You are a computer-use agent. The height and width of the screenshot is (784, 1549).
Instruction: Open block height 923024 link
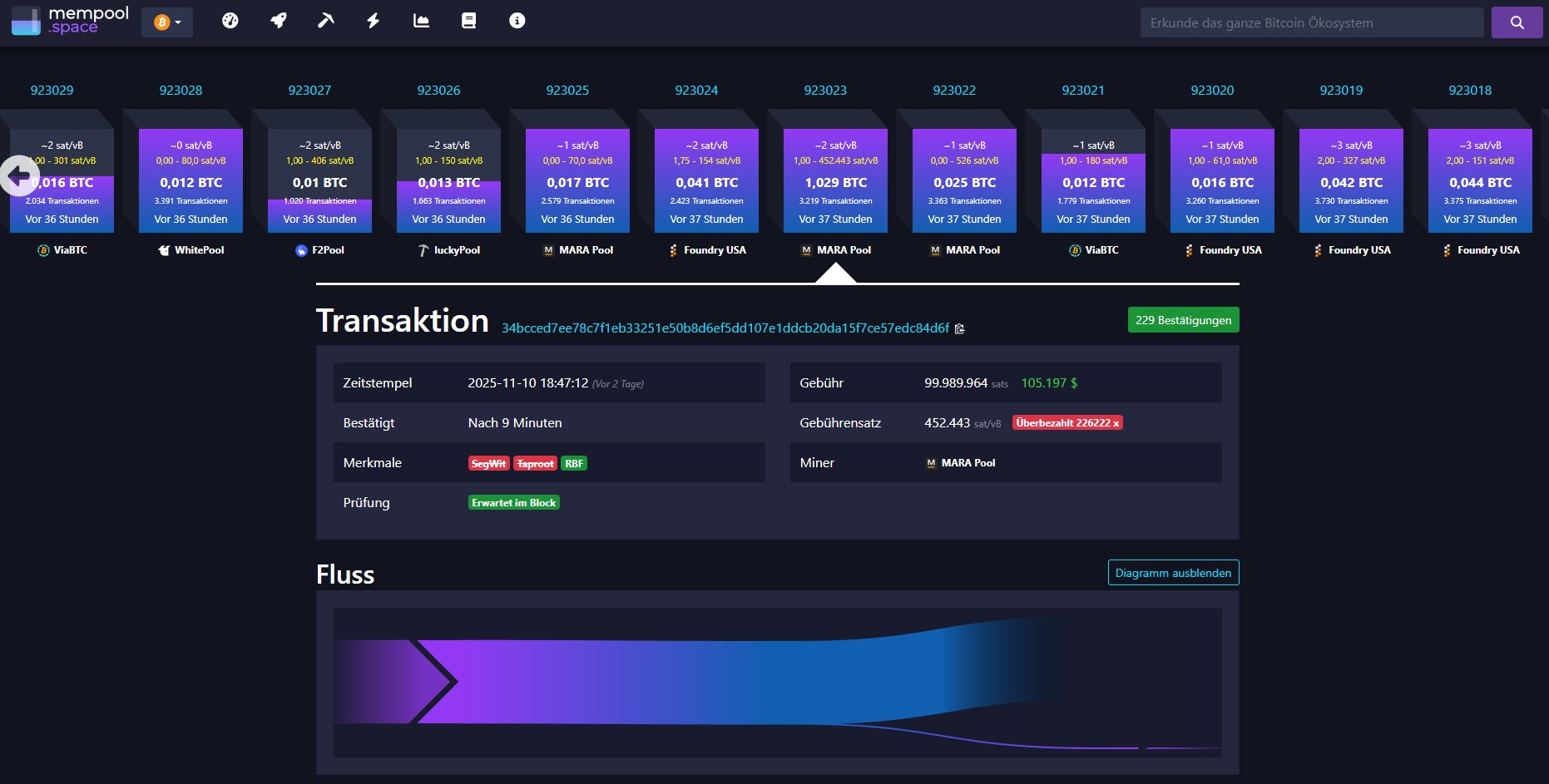click(696, 90)
